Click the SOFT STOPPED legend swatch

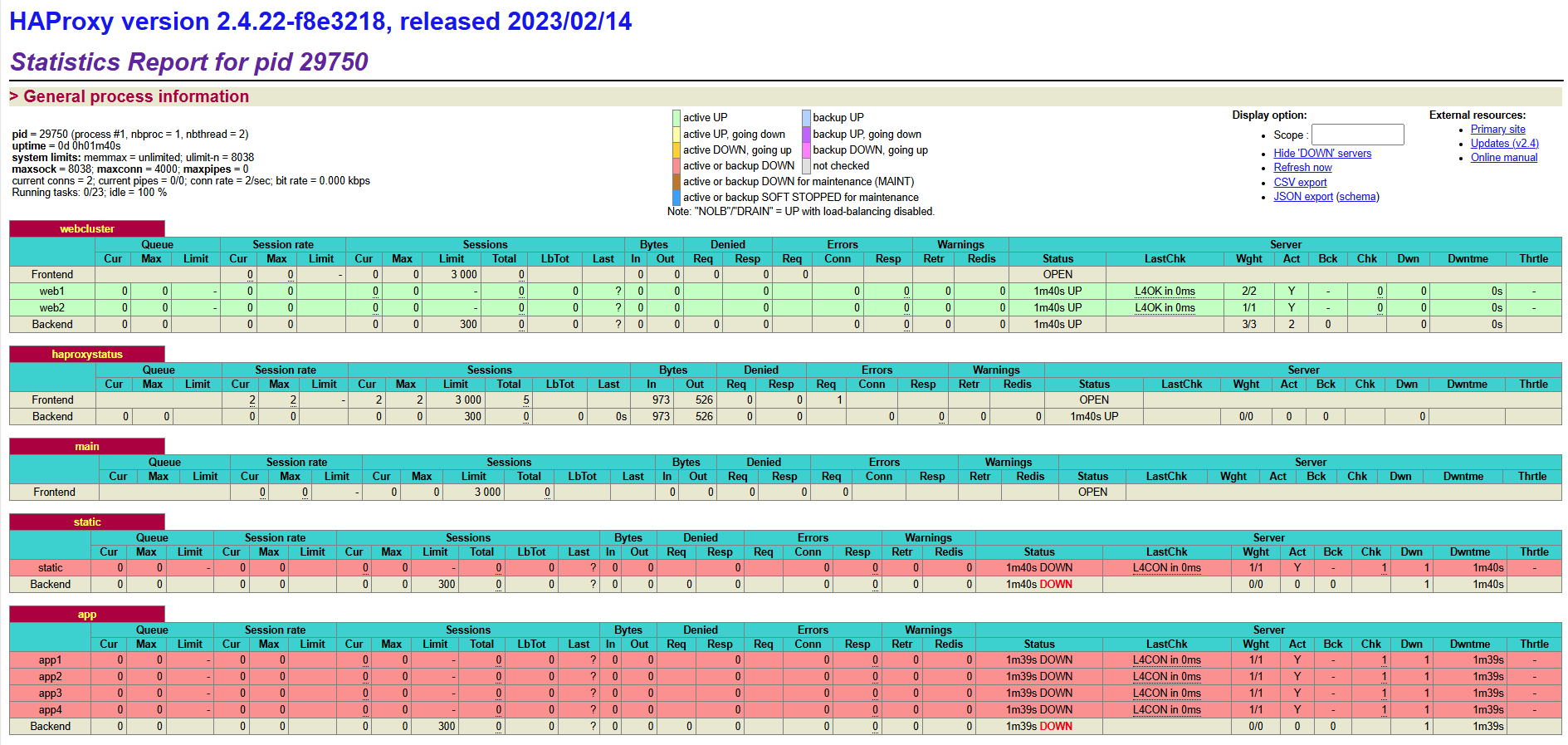click(x=677, y=197)
